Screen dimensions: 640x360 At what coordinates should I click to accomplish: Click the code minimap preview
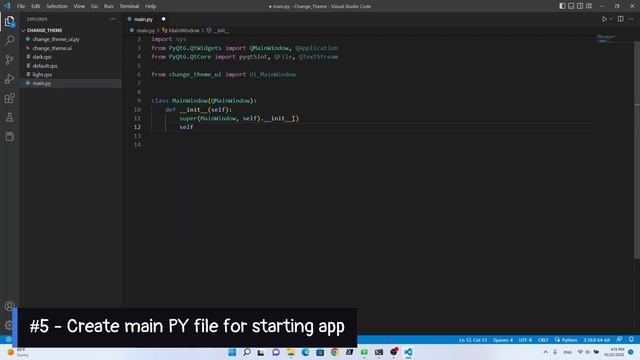[x=606, y=38]
